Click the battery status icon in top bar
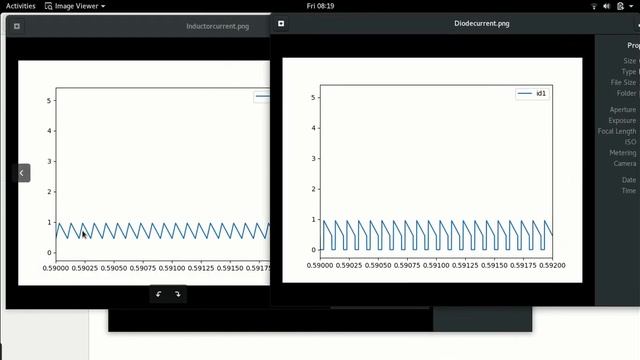Viewport: 640px width, 360px height. pyautogui.click(x=620, y=6)
